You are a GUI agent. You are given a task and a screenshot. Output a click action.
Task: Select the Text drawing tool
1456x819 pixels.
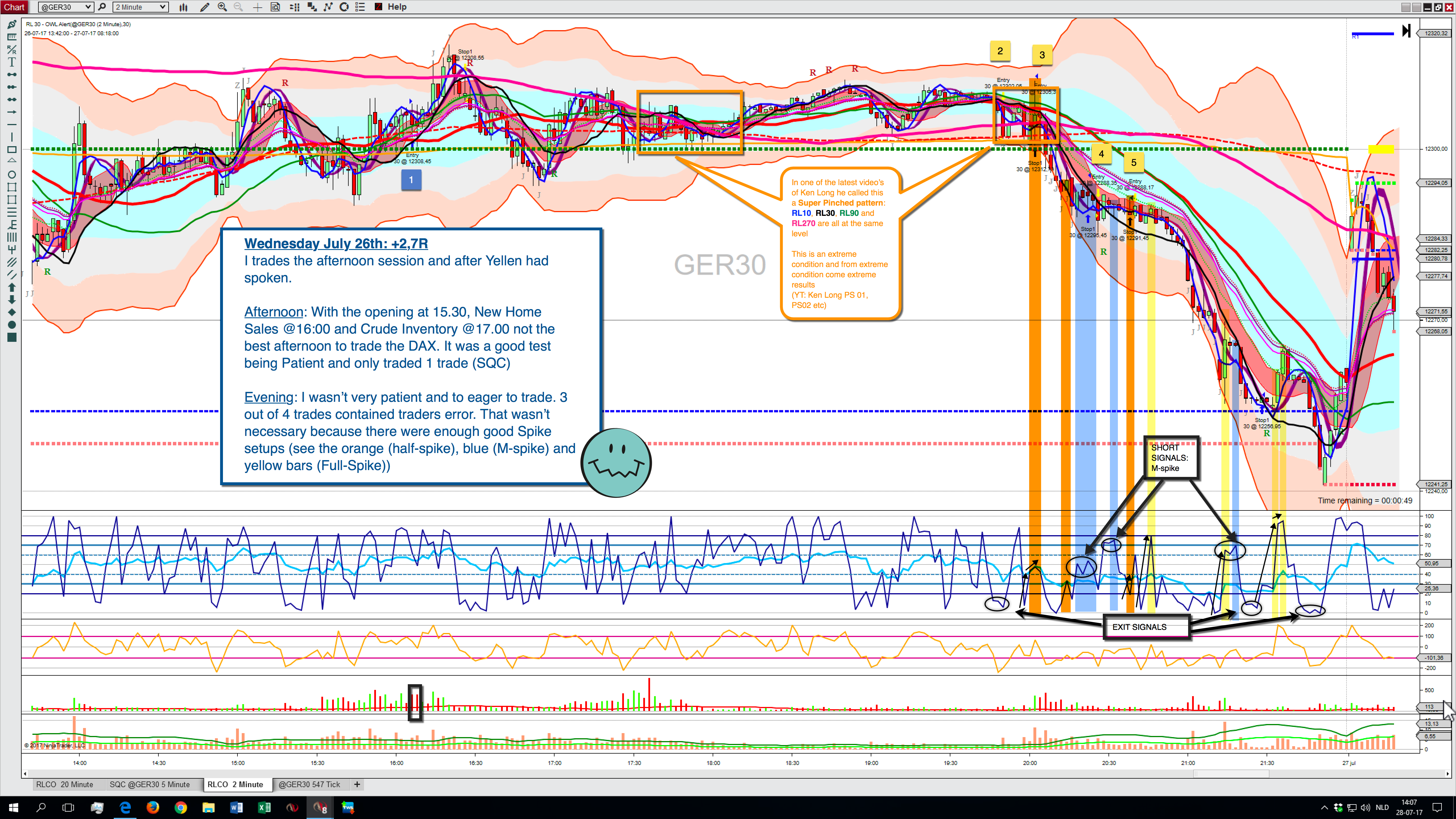tap(12, 62)
